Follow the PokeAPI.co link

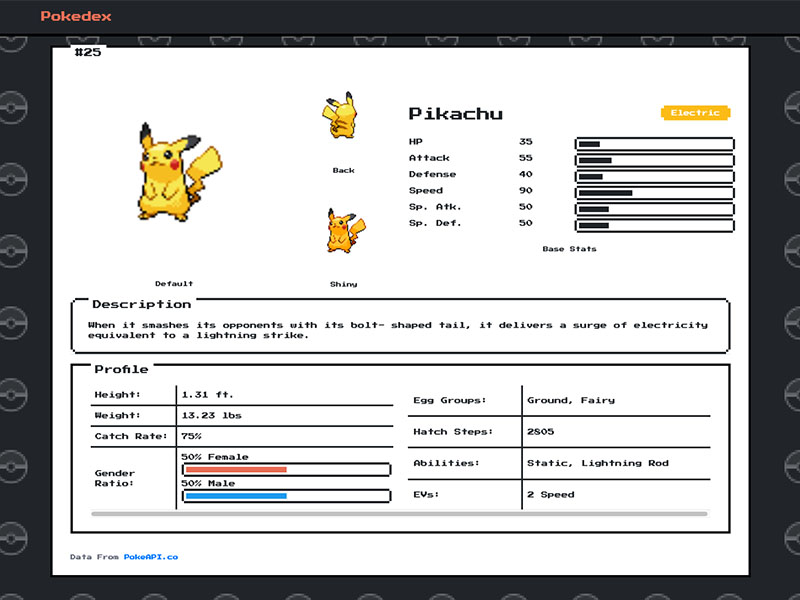(151, 557)
